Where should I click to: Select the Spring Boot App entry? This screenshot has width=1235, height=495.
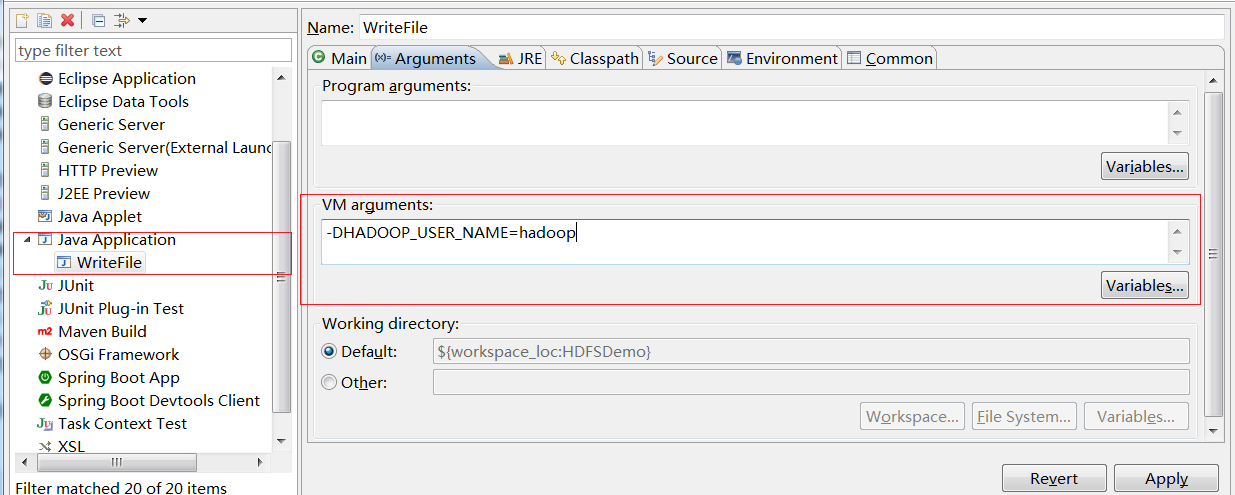[118, 378]
